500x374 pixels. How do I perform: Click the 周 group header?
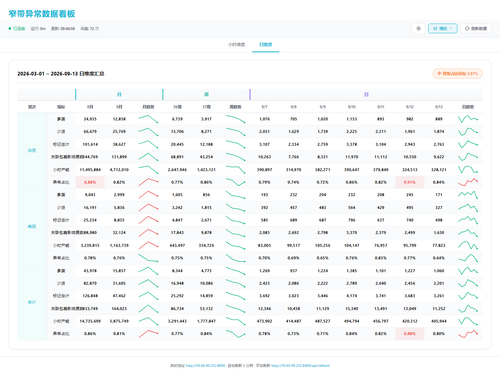[x=206, y=94]
